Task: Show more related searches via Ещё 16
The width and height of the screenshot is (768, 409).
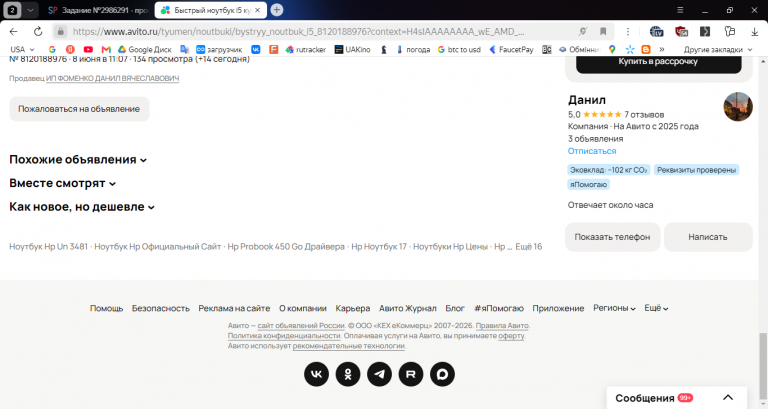Action: [528, 247]
